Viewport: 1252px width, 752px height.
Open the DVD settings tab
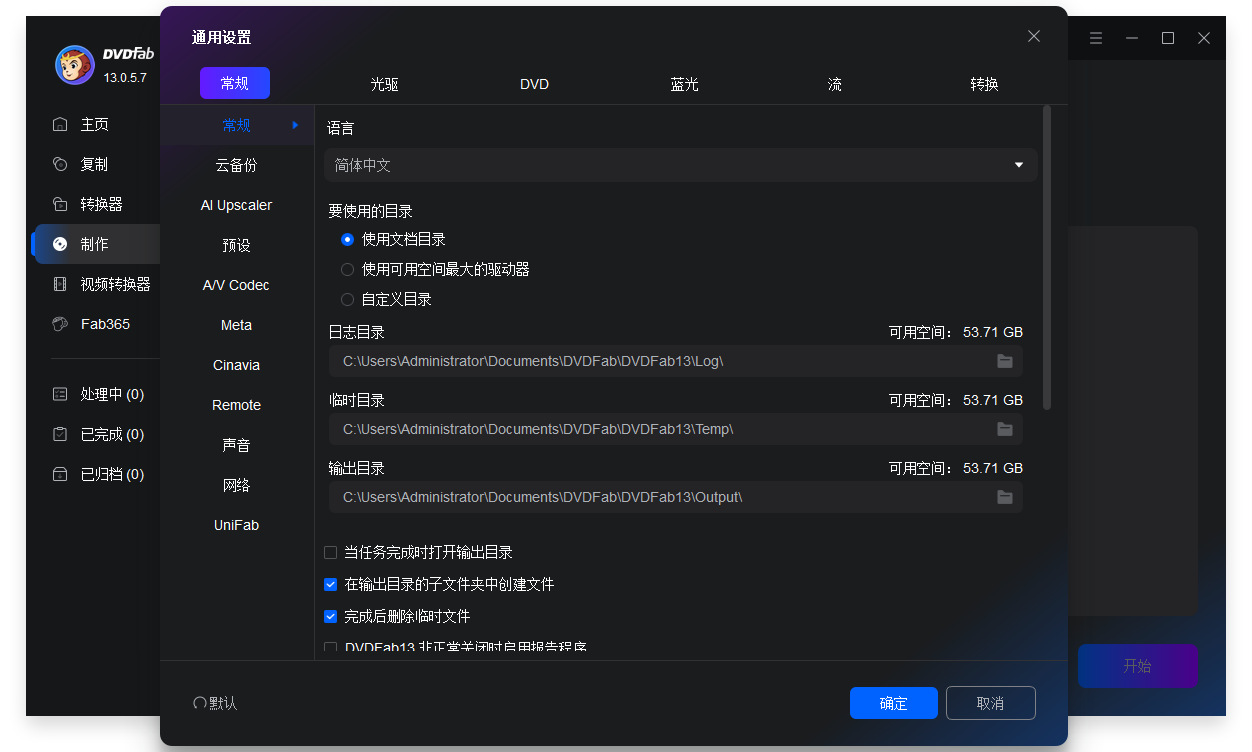click(x=534, y=84)
